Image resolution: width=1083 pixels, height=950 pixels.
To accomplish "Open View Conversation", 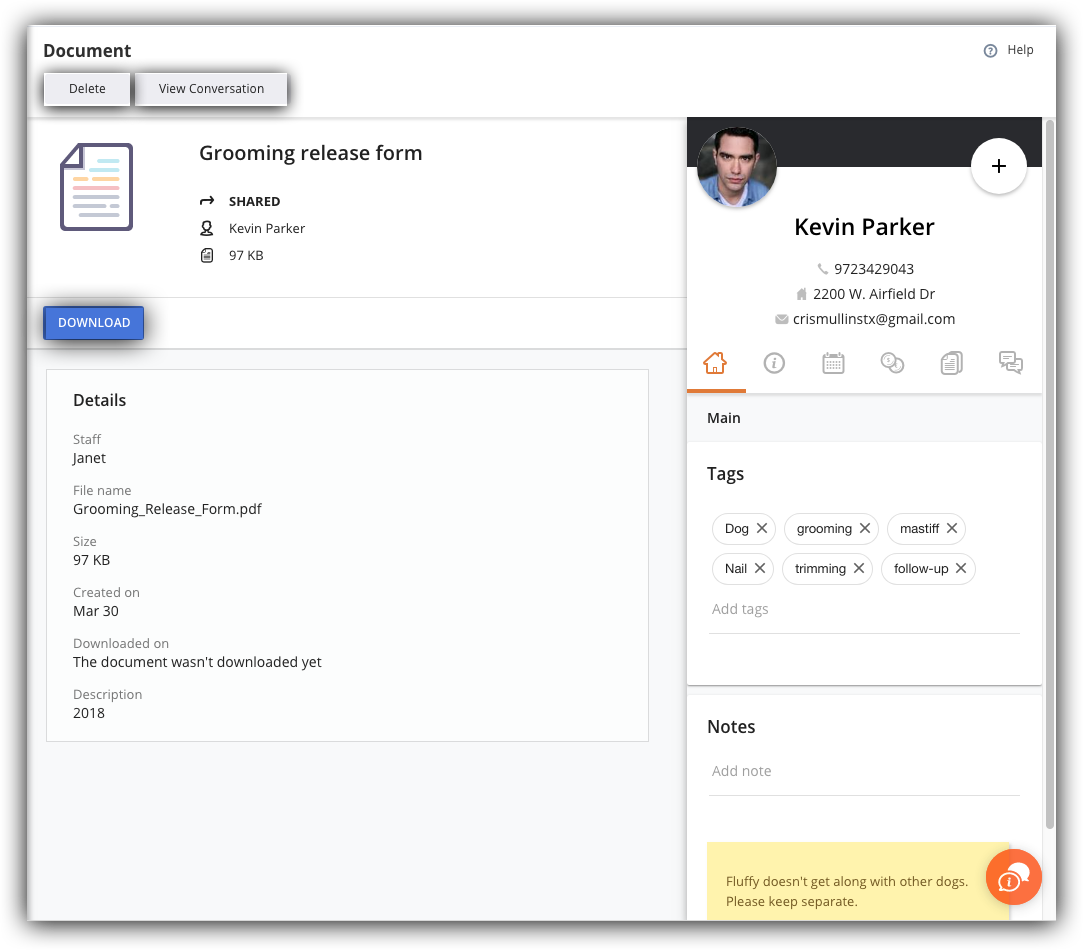I will (x=211, y=88).
